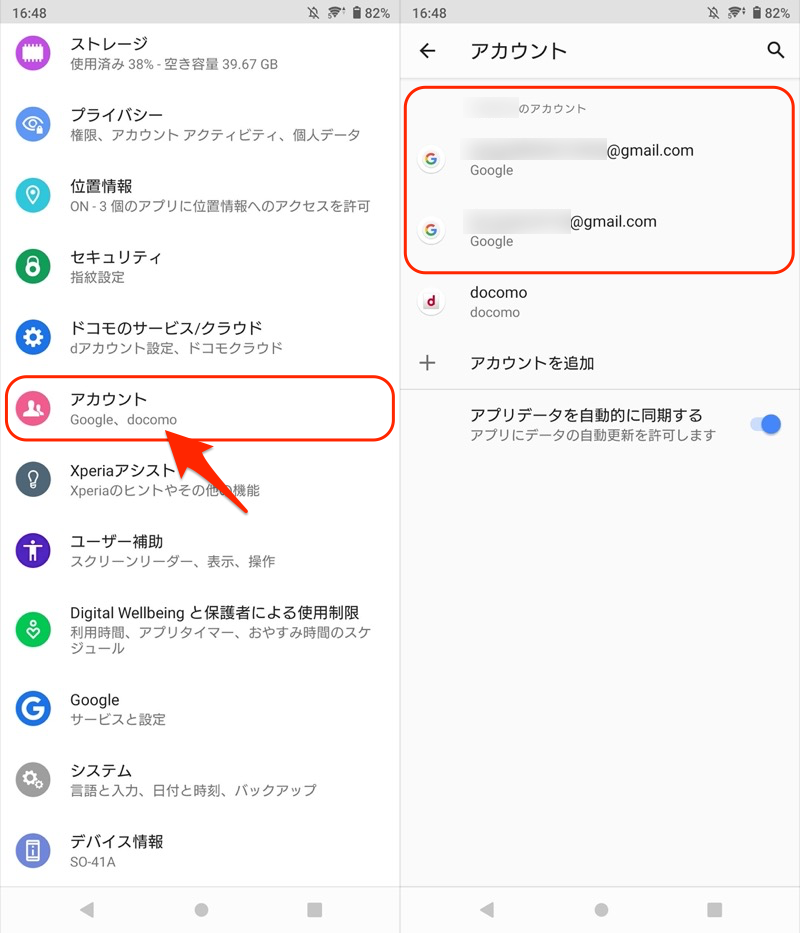Tap the Security padlock icon
Viewport: 800px width, 933px height.
point(33,266)
